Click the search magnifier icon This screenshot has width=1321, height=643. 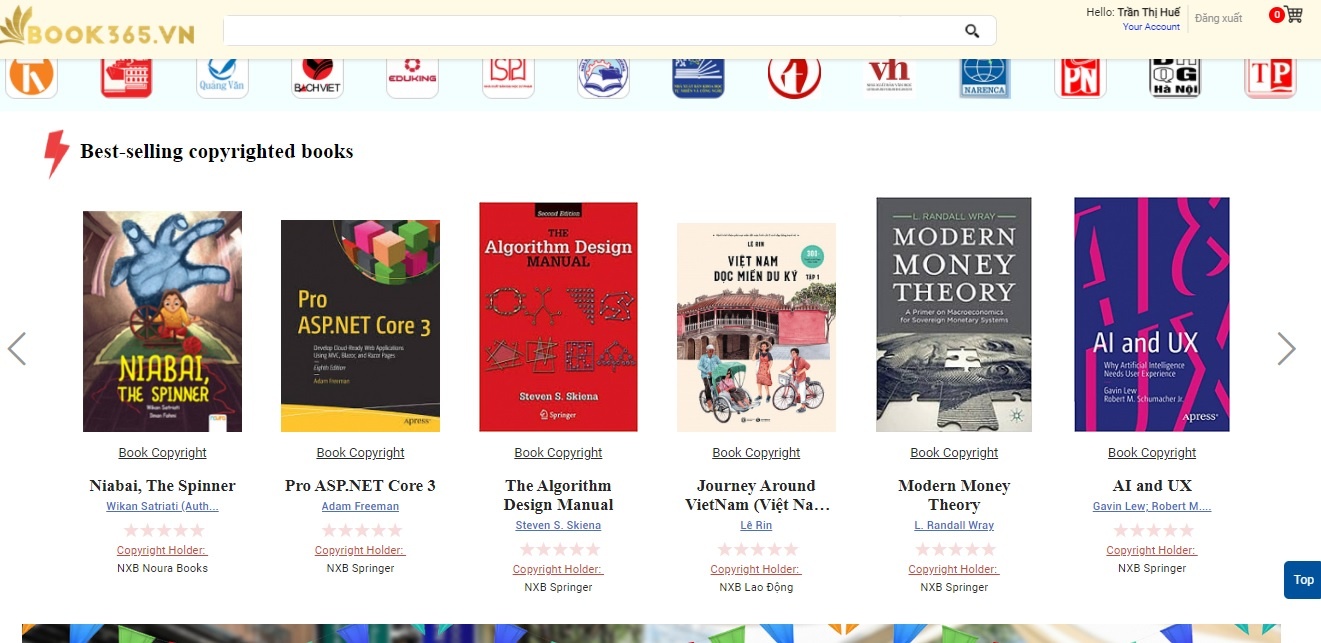coord(972,31)
